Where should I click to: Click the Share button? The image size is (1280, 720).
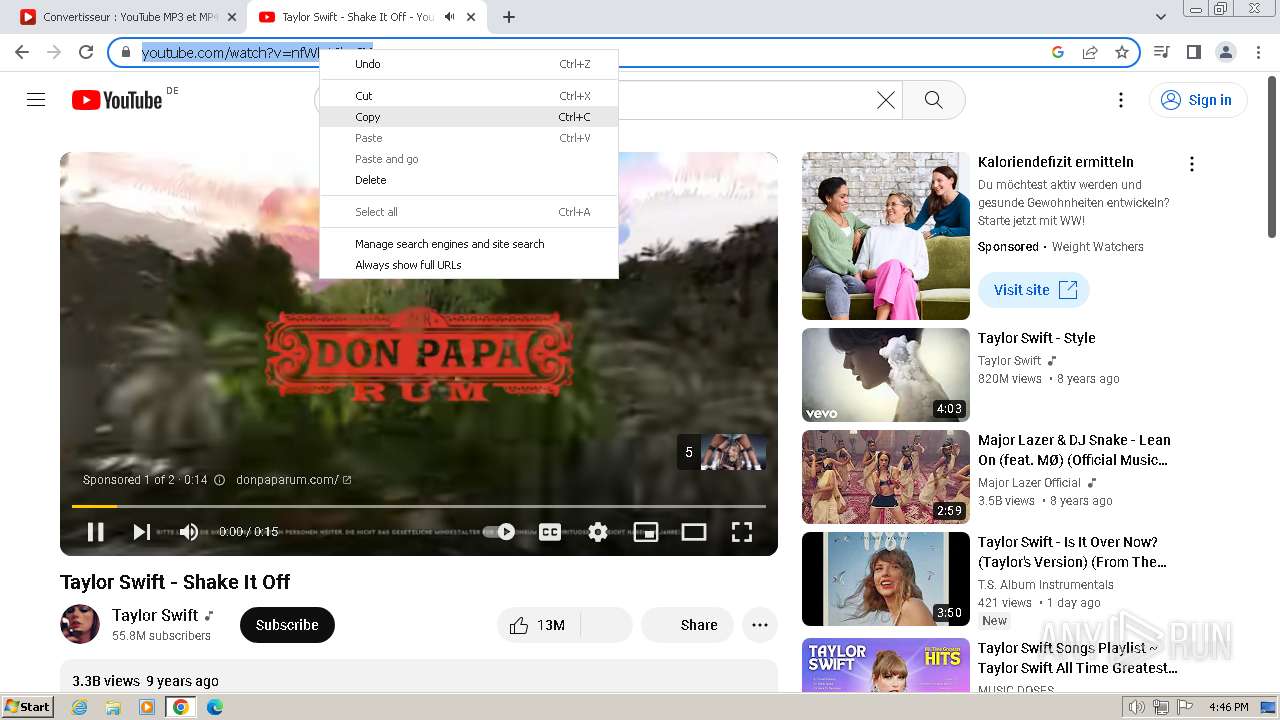click(x=687, y=625)
